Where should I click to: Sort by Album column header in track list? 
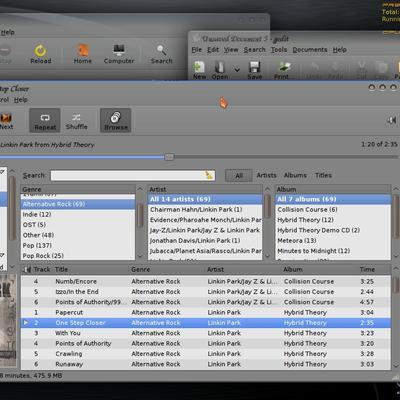(x=293, y=269)
